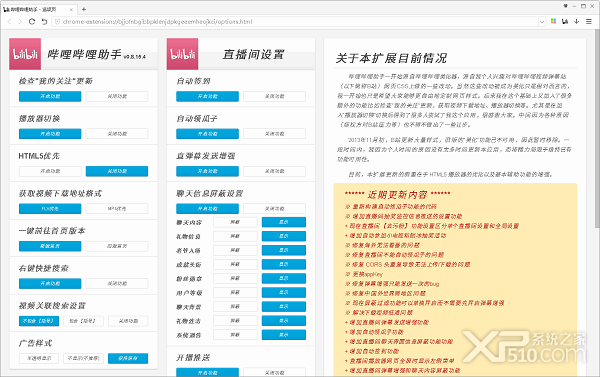The height and width of the screenshot is (377, 600).
Task: Click the 关于本扩展目前情况 heading
Action: click(x=391, y=58)
